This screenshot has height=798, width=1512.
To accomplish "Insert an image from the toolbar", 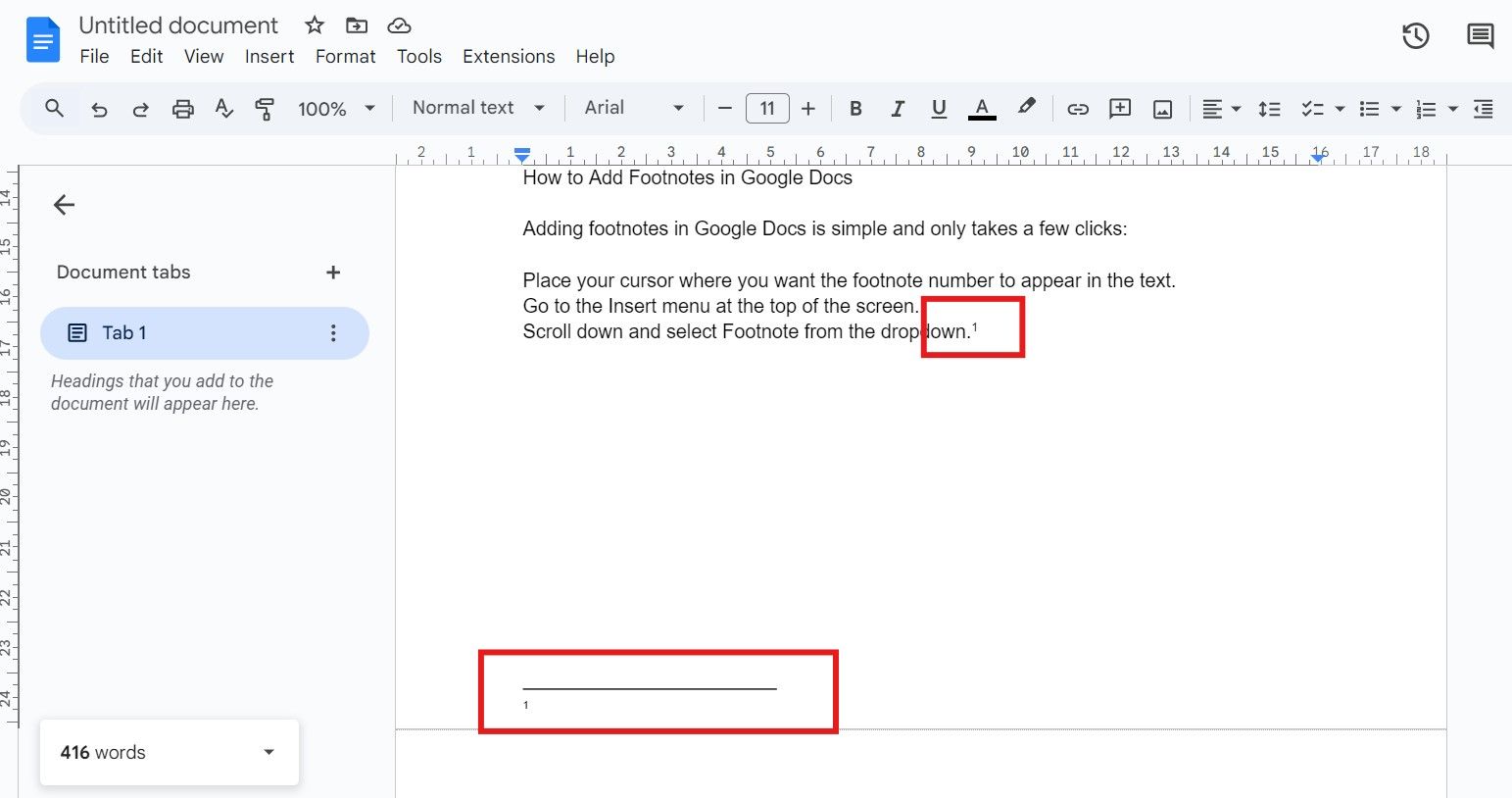I will (1161, 108).
